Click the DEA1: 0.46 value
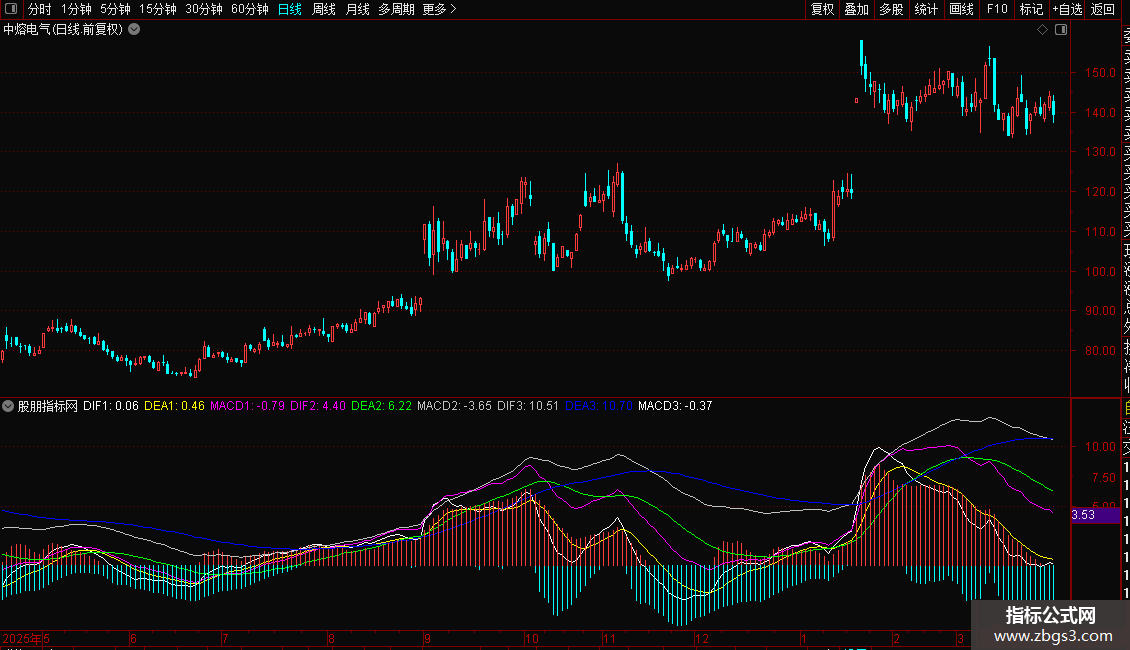 [x=174, y=406]
